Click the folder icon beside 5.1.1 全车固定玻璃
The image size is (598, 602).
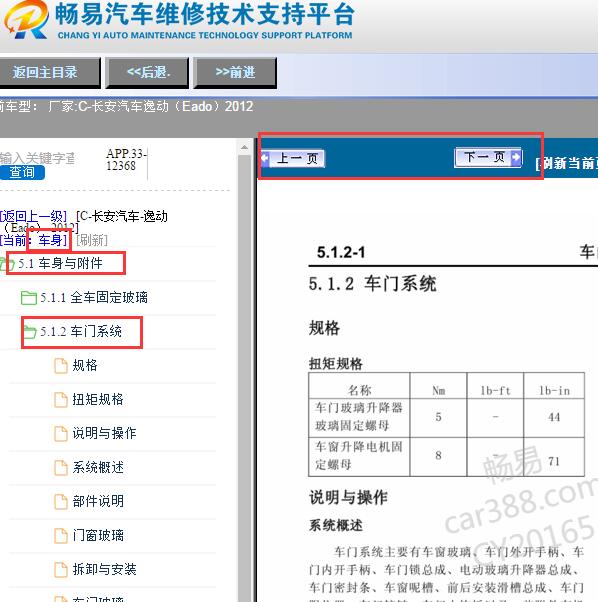coord(29,298)
